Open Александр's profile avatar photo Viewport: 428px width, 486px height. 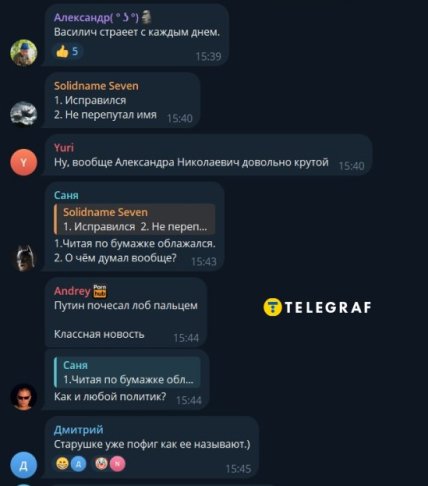click(24, 52)
